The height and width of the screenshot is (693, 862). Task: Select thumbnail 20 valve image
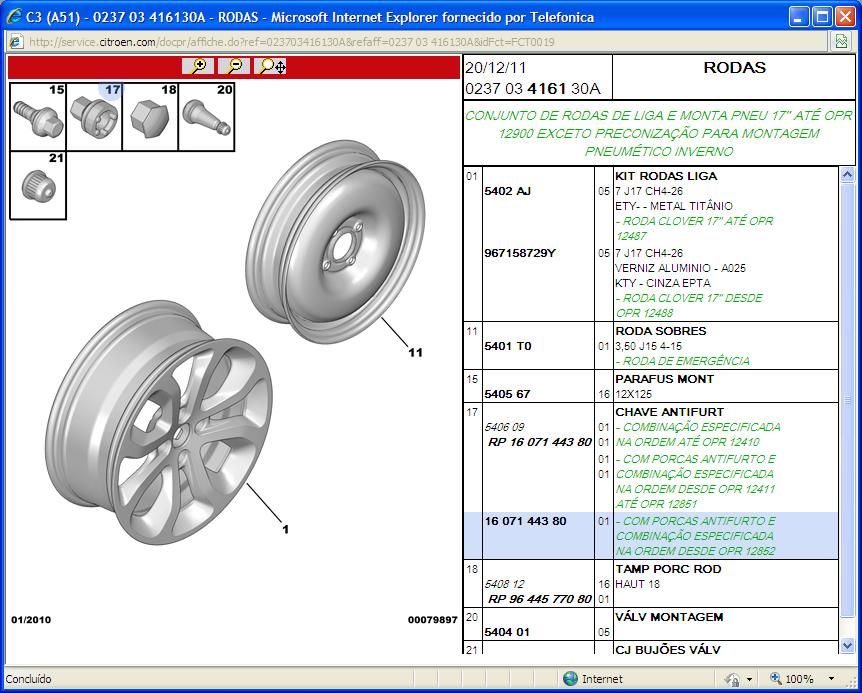[206, 117]
